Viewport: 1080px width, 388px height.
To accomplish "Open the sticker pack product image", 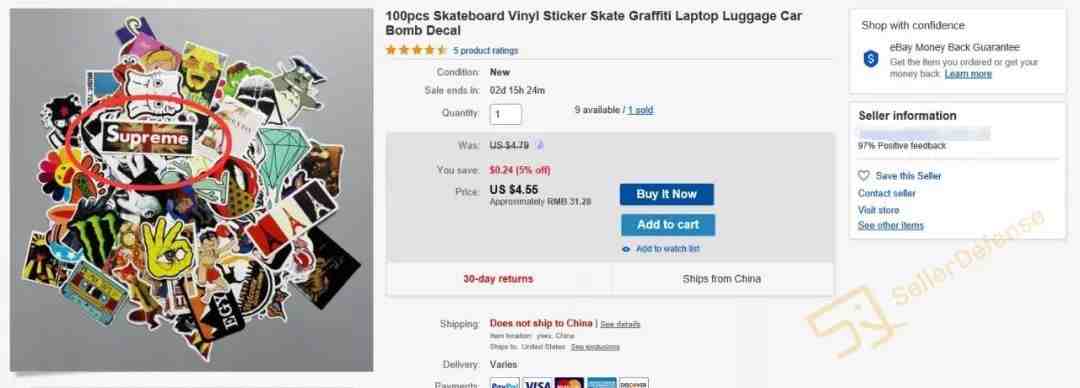I will [191, 190].
